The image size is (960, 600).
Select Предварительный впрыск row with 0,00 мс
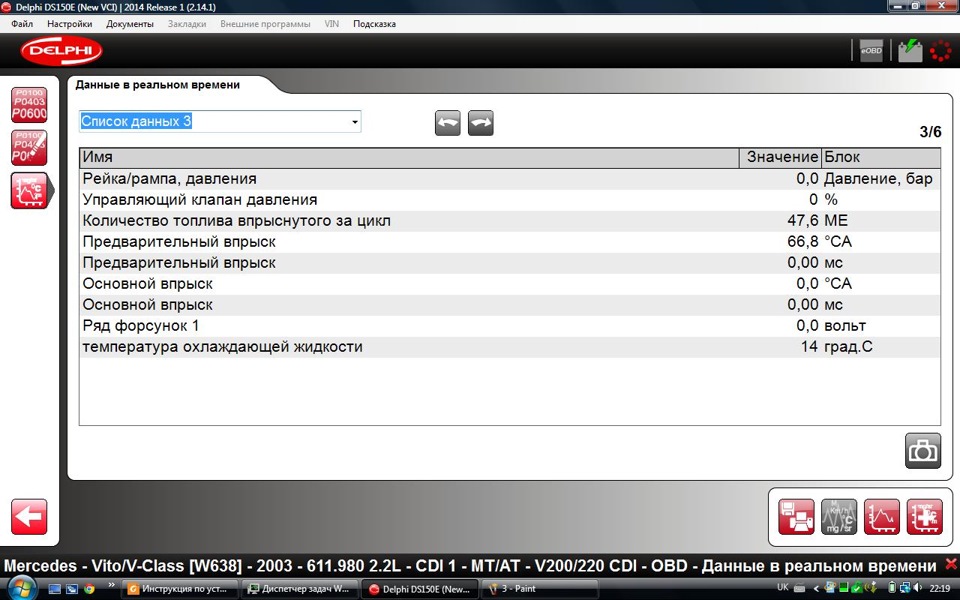(510, 263)
